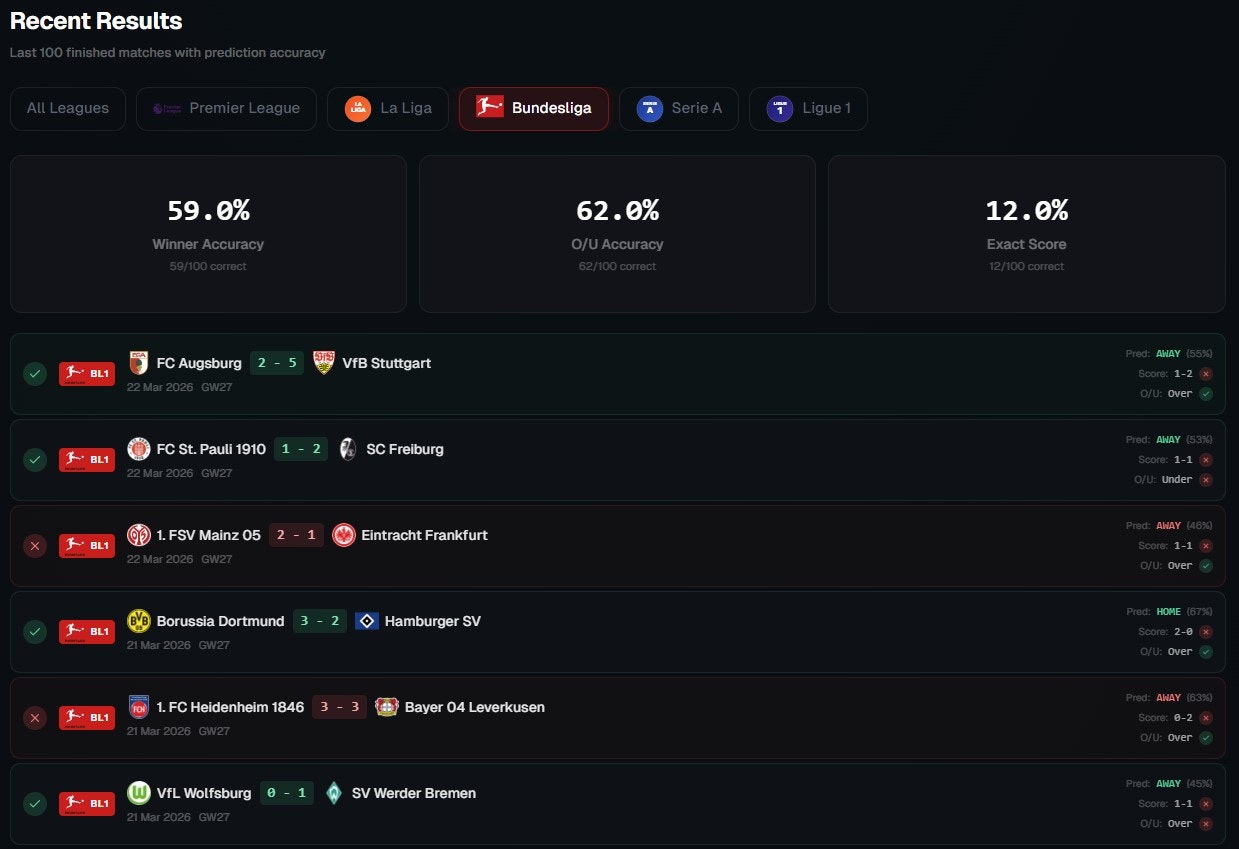
Task: Click SC Freiburg team name
Action: tap(405, 449)
